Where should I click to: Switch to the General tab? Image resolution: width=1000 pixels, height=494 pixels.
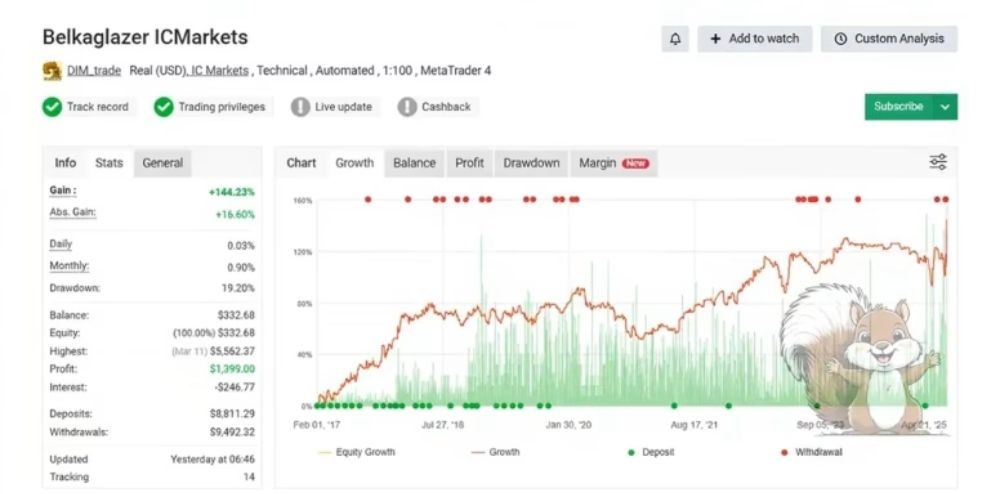[162, 163]
